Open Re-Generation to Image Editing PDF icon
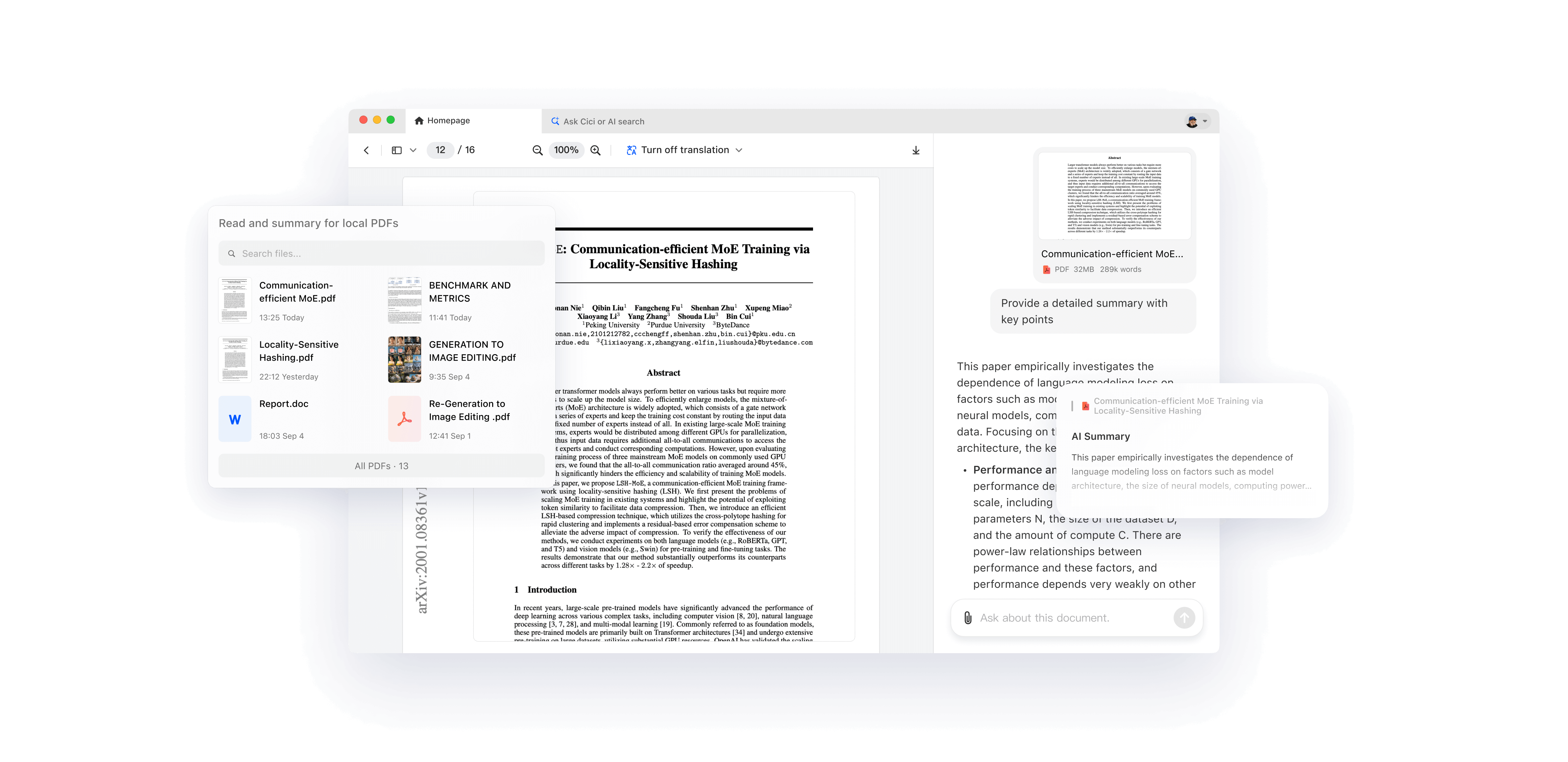 coord(404,419)
